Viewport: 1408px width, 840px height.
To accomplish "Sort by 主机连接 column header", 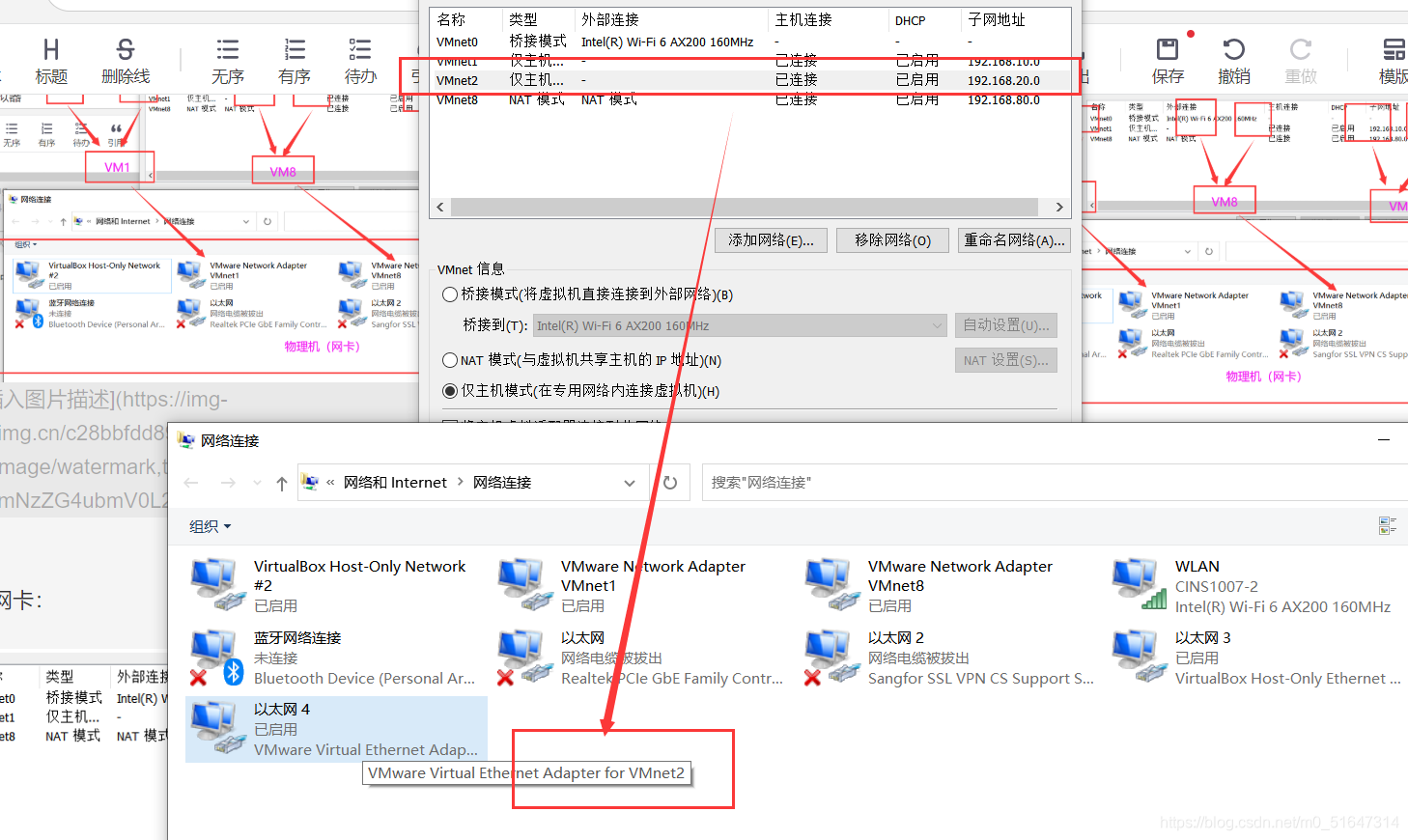I will (828, 20).
